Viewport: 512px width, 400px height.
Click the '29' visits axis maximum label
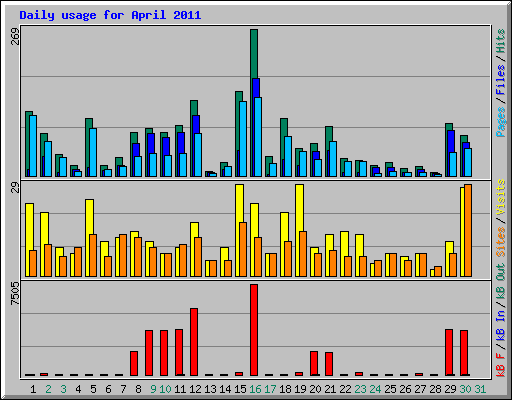click(x=15, y=188)
